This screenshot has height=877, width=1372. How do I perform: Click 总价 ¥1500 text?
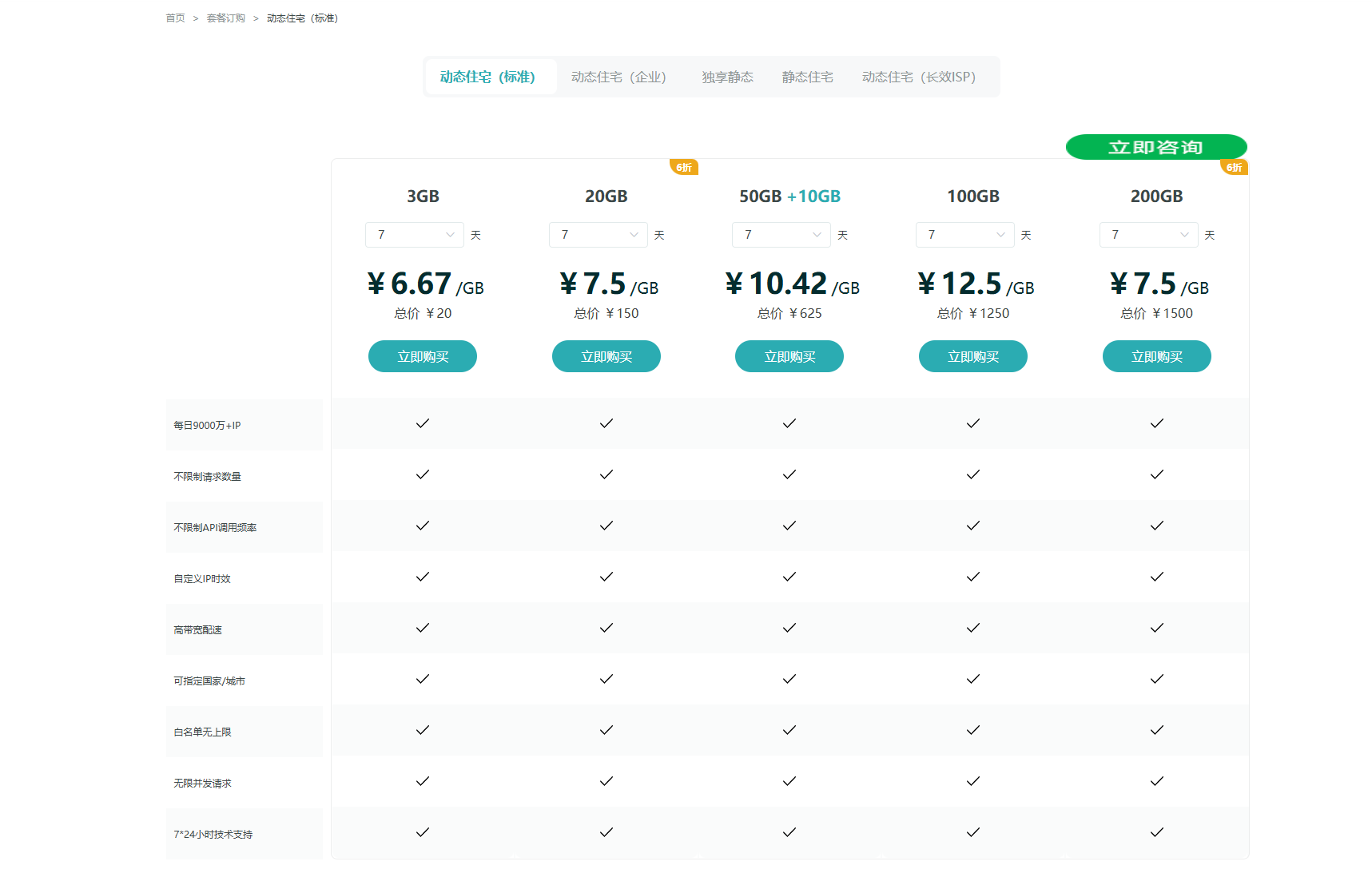click(x=1157, y=314)
